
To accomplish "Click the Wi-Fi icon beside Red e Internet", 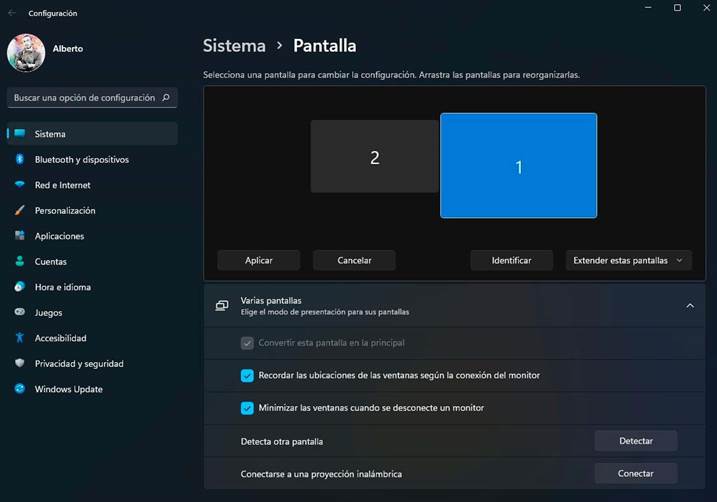I will tap(20, 185).
